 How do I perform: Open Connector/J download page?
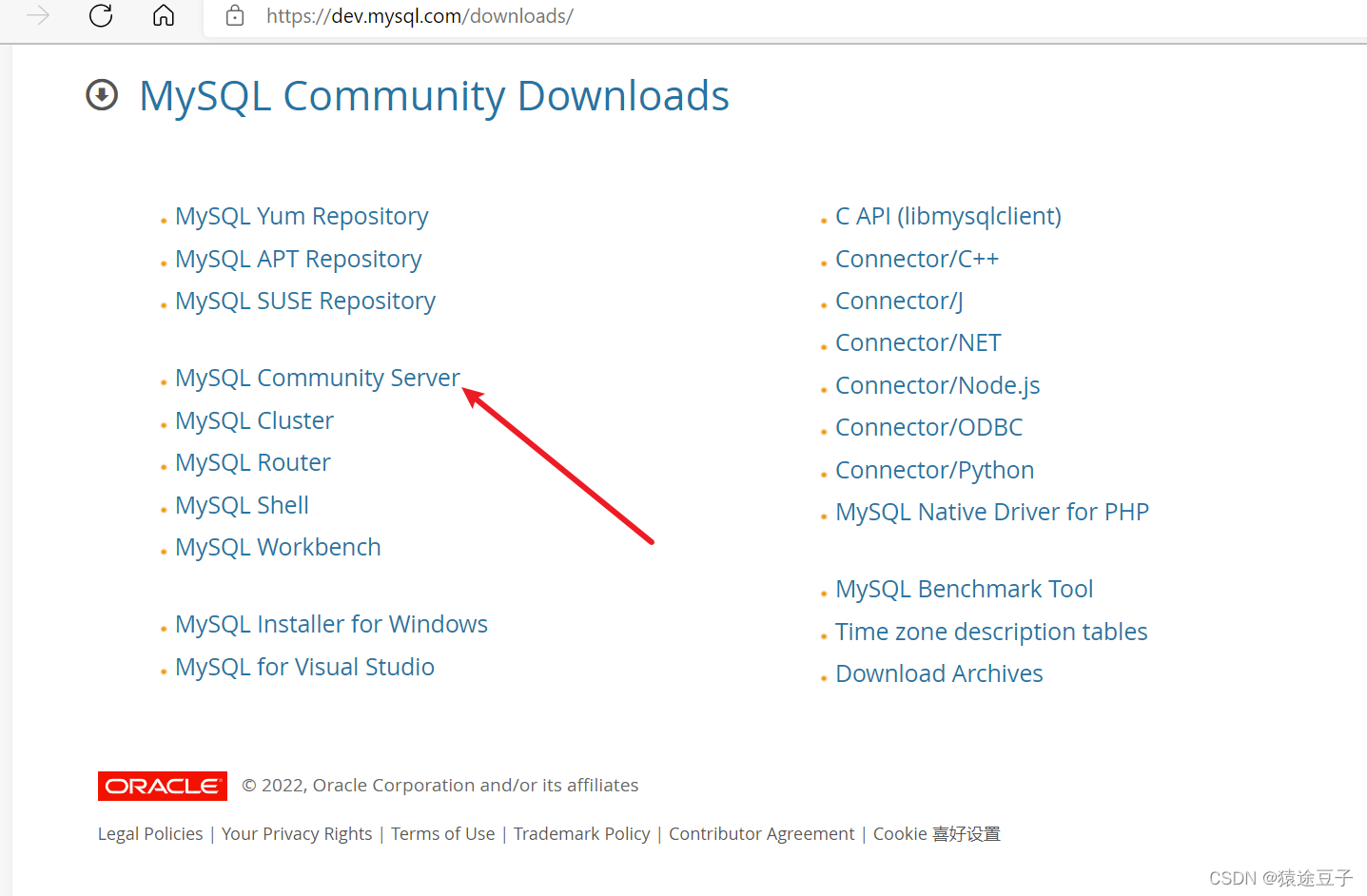point(899,302)
